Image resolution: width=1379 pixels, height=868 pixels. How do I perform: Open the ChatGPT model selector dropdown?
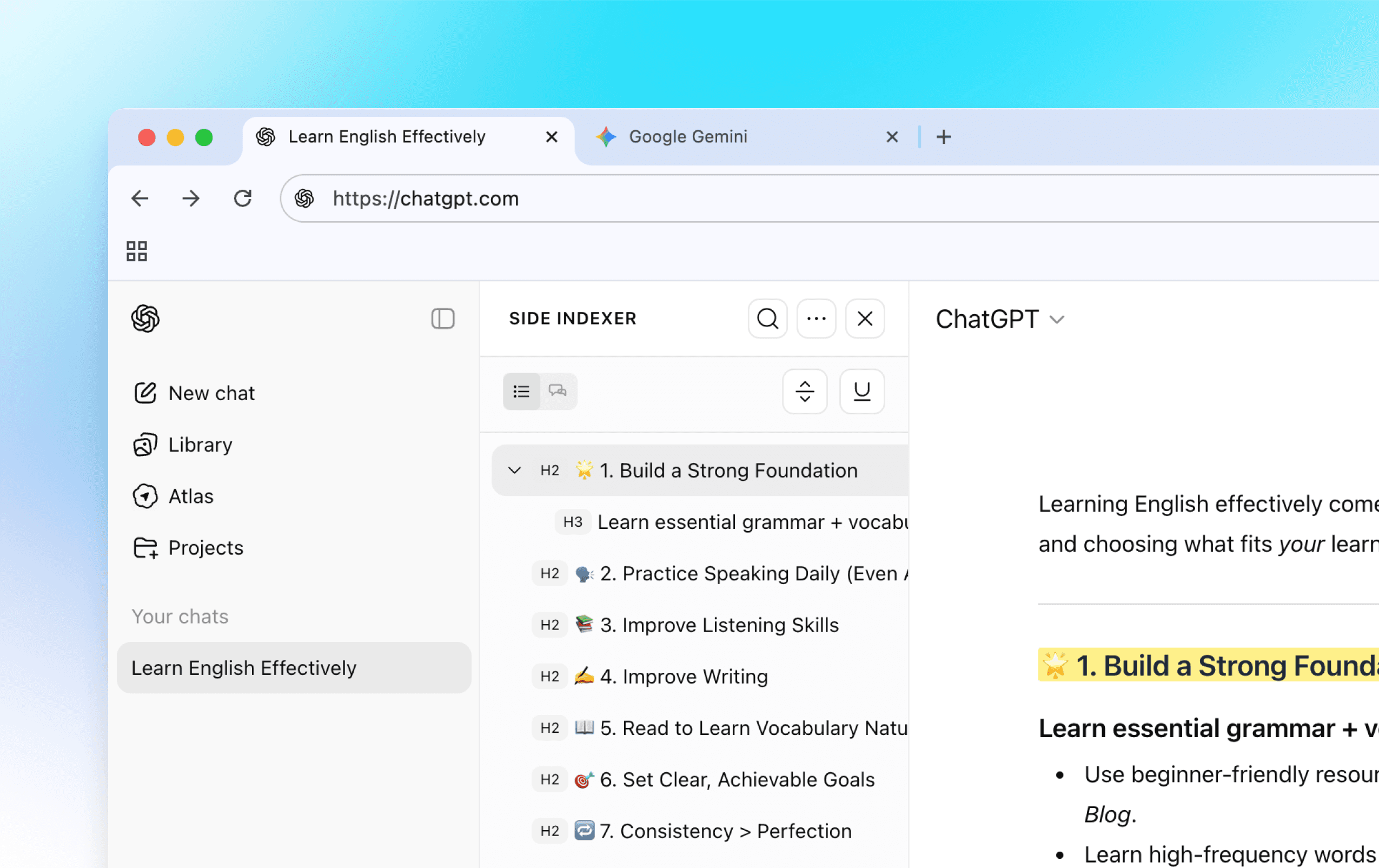[1000, 319]
